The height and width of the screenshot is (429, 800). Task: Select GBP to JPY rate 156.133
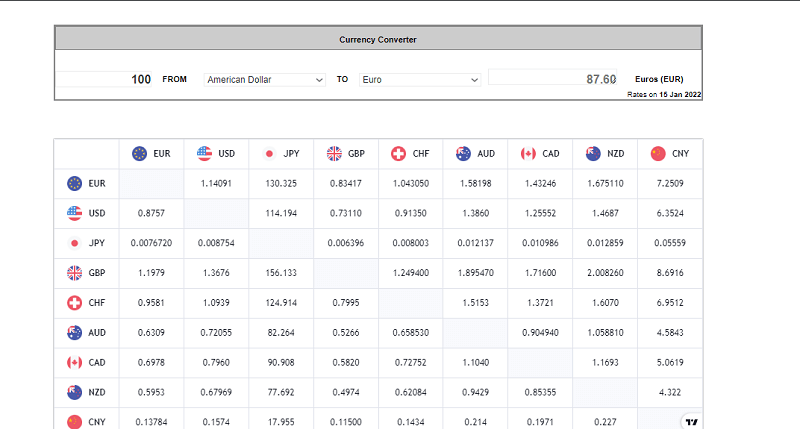tap(281, 273)
